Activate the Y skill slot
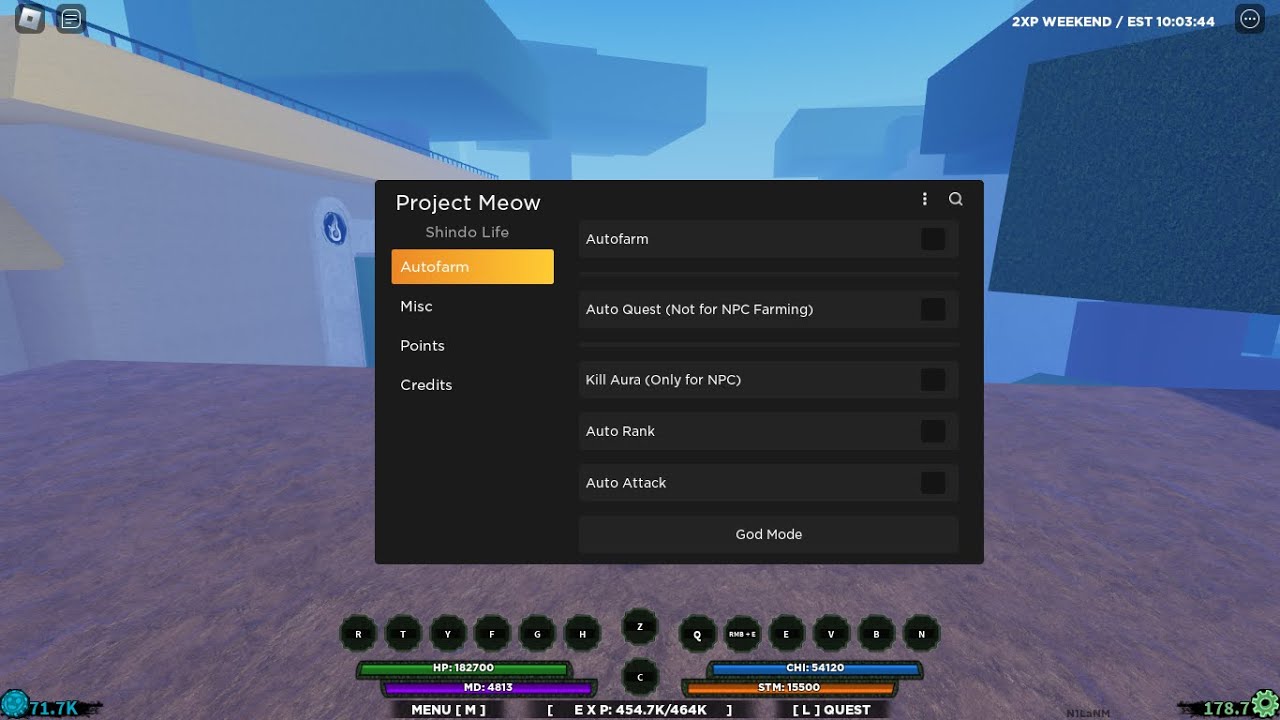The image size is (1280, 720). tap(448, 634)
